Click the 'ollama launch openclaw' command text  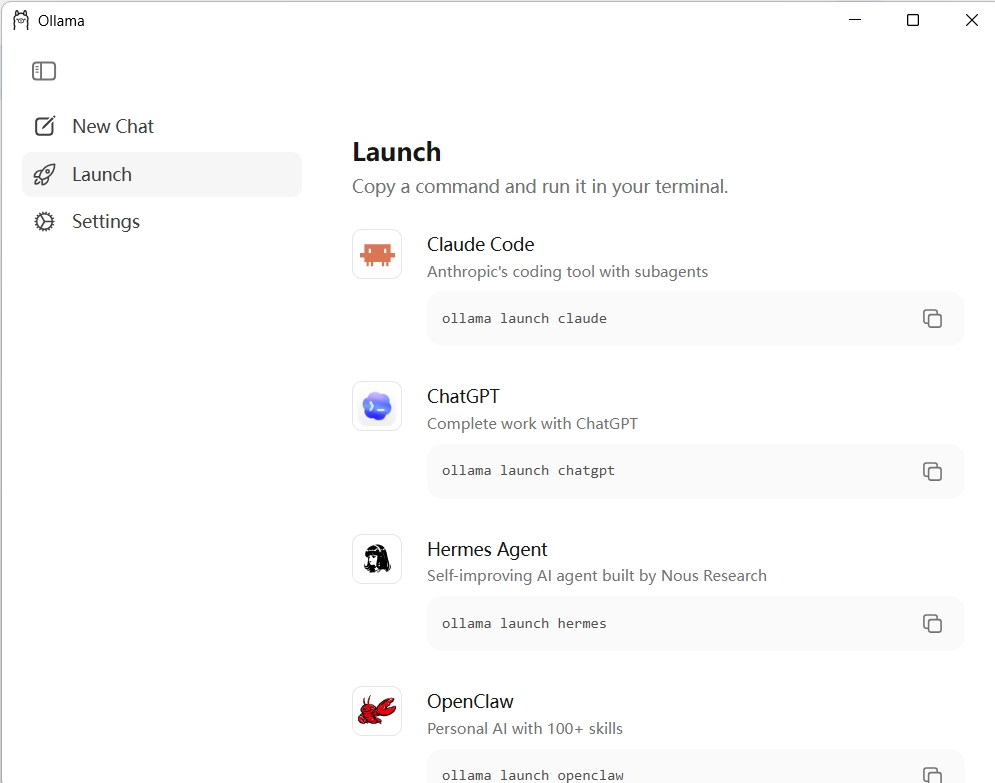(x=532, y=775)
